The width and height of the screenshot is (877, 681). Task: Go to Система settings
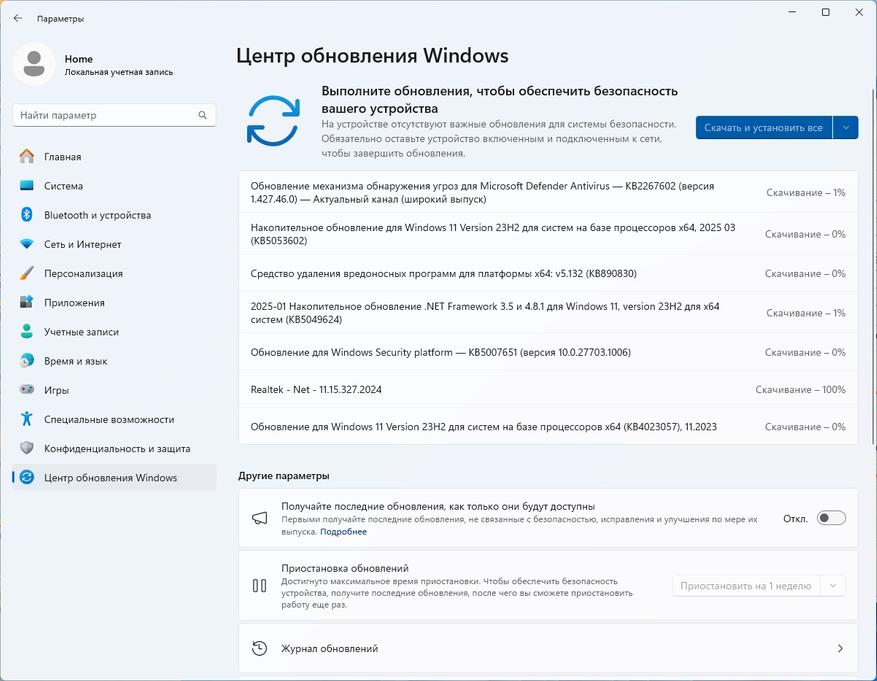coord(114,186)
